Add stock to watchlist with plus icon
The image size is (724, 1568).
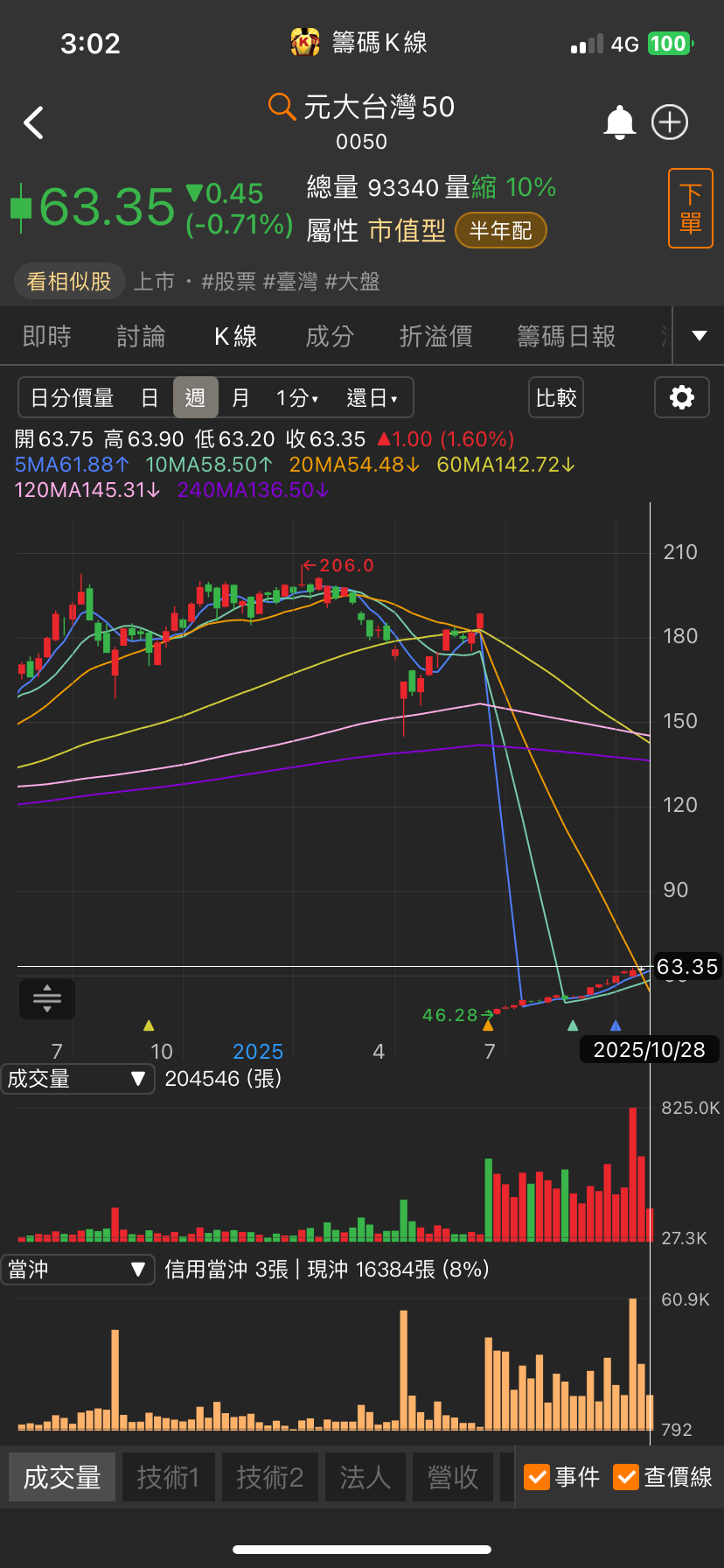[670, 122]
